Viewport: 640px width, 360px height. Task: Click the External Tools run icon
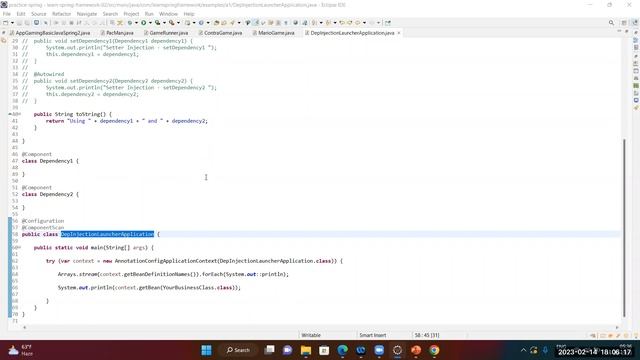coord(172,23)
